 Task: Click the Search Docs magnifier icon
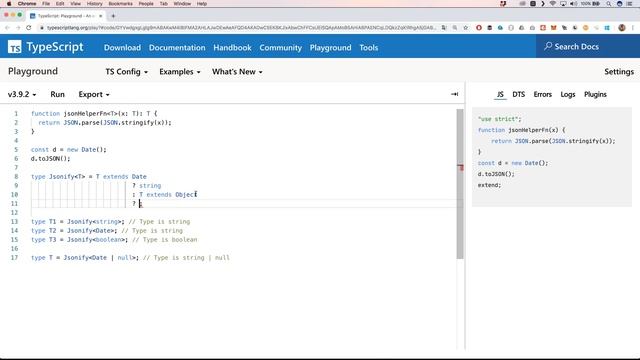[548, 46]
